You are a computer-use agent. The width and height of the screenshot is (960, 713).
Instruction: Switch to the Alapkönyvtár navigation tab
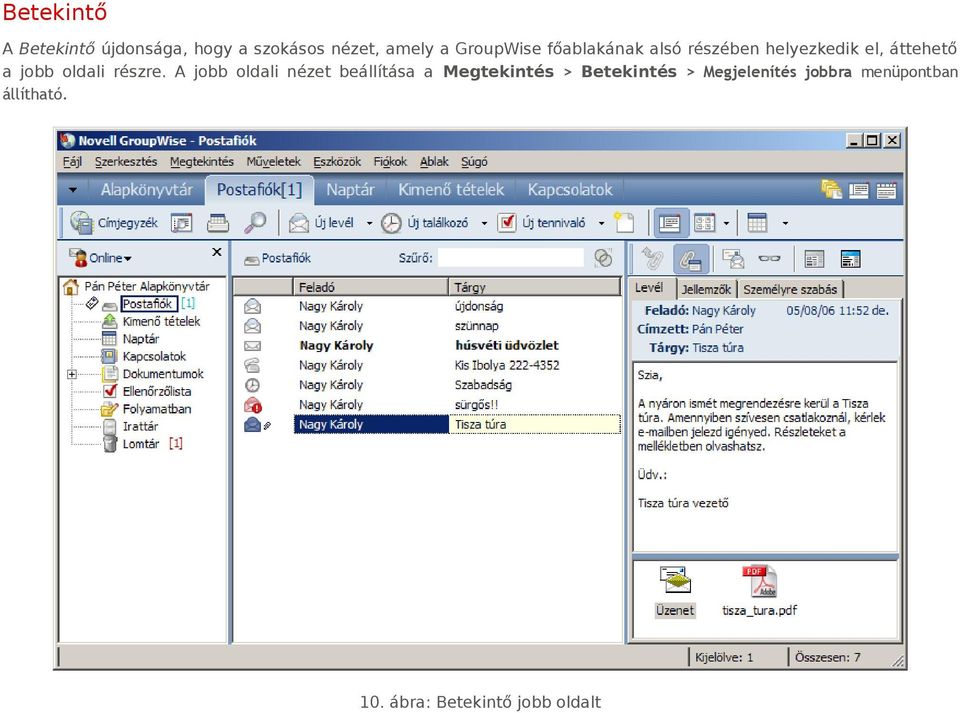[147, 190]
